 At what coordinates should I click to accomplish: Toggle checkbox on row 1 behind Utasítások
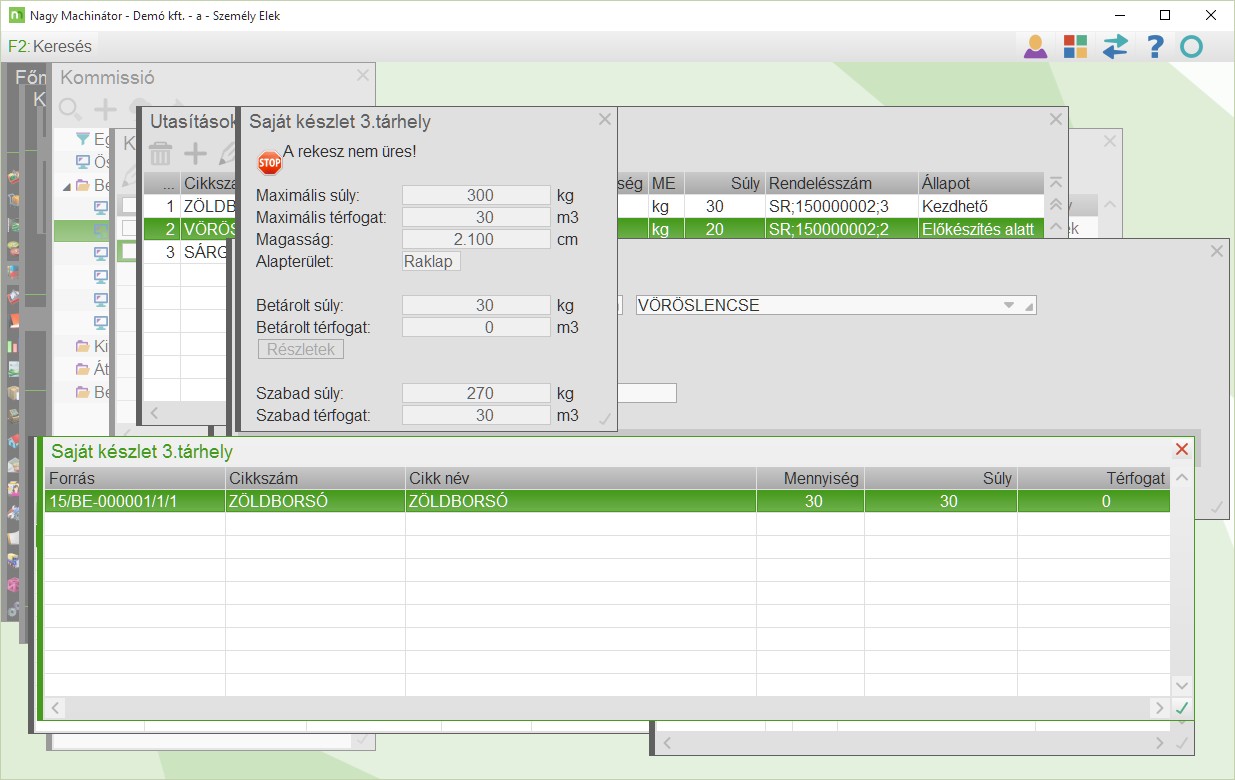(x=129, y=206)
